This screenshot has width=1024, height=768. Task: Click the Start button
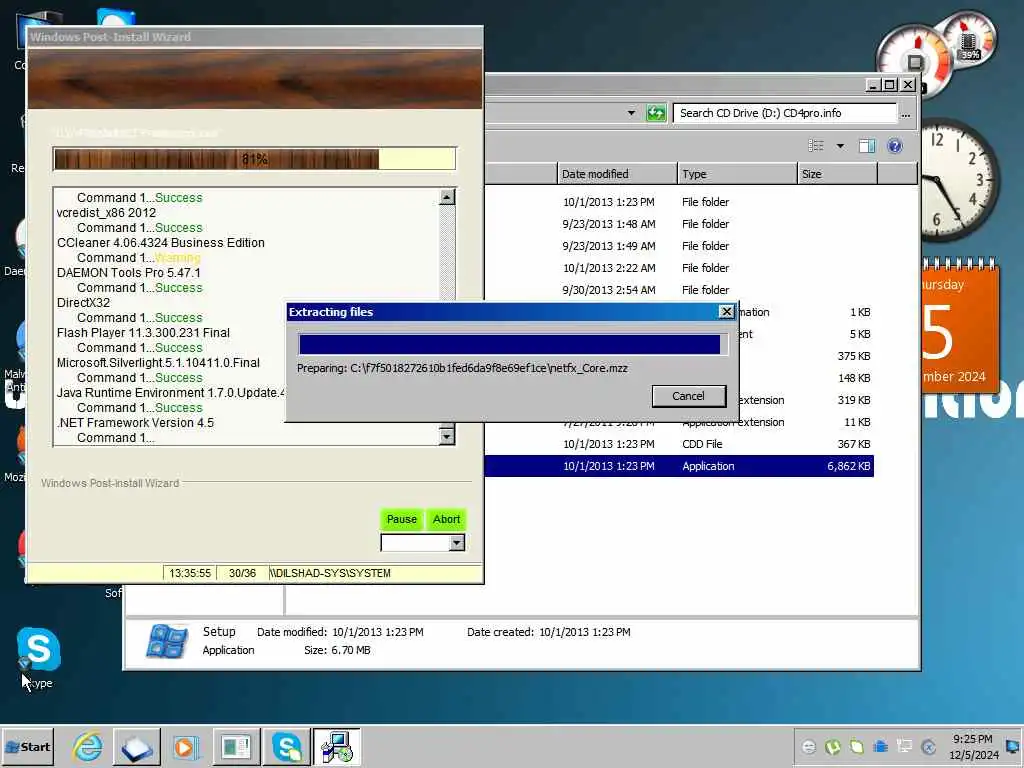(x=27, y=746)
